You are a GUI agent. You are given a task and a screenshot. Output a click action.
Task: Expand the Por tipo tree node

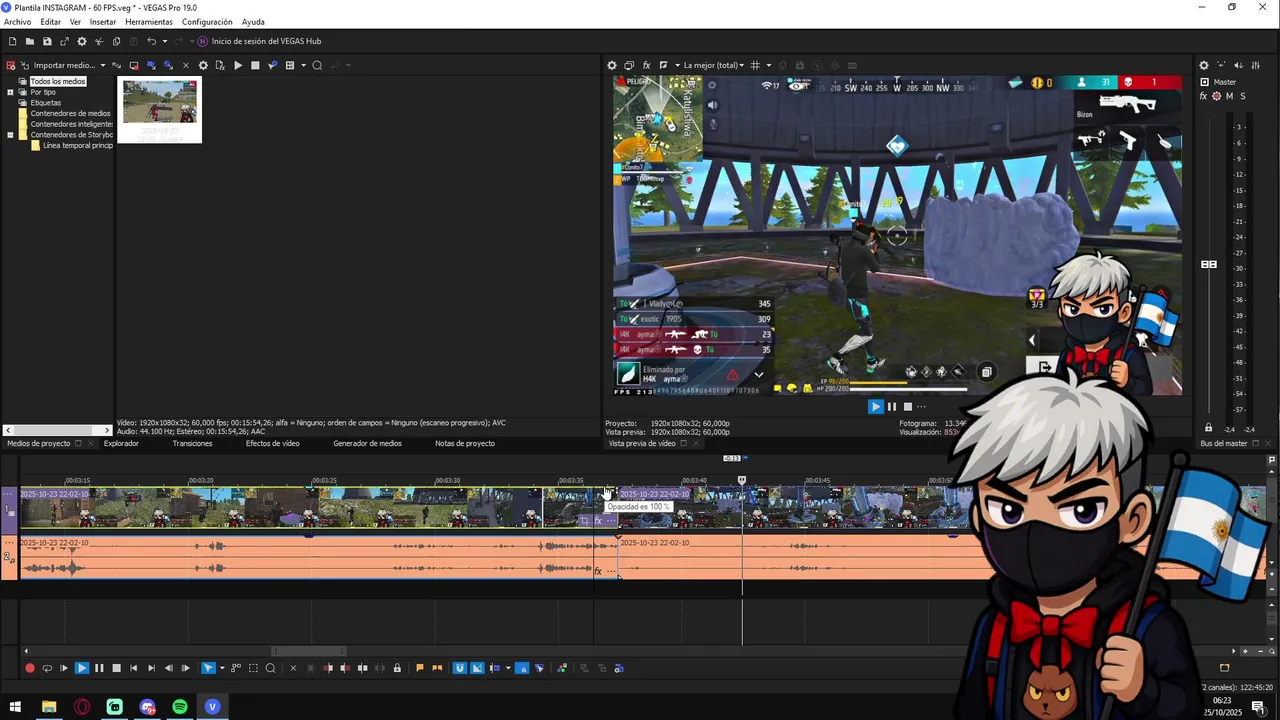[x=10, y=92]
